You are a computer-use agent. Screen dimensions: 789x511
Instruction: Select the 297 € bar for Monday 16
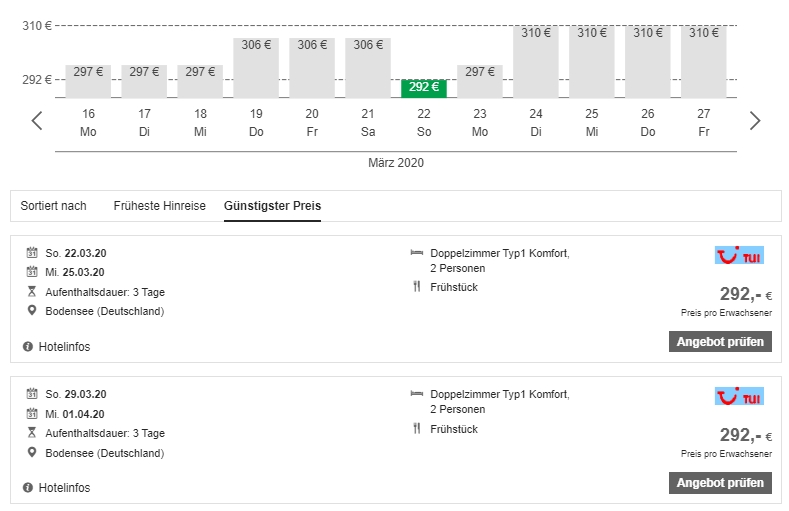click(x=88, y=81)
